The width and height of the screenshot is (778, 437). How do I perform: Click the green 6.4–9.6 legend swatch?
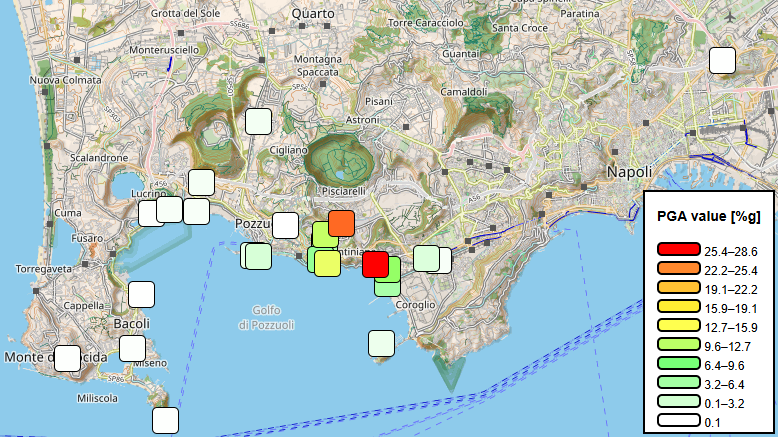[x=679, y=364]
